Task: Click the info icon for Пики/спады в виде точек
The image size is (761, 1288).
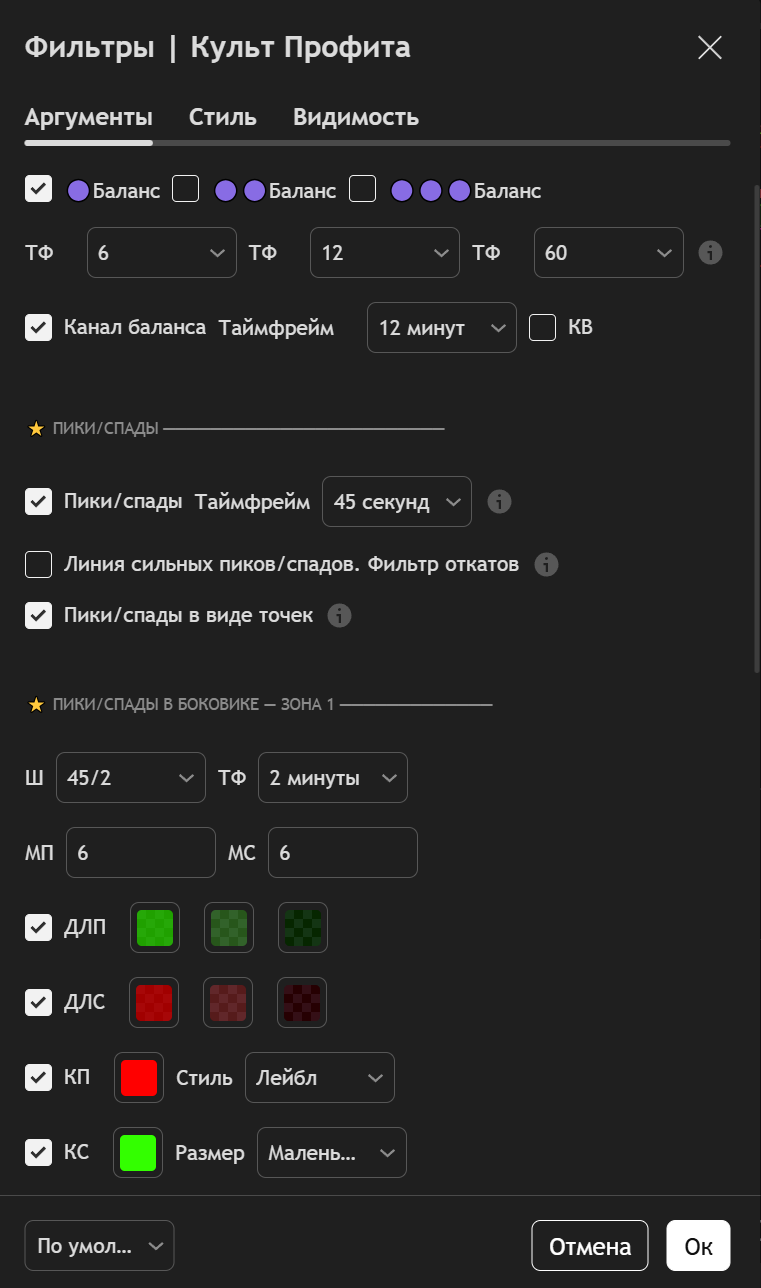Action: 339,615
